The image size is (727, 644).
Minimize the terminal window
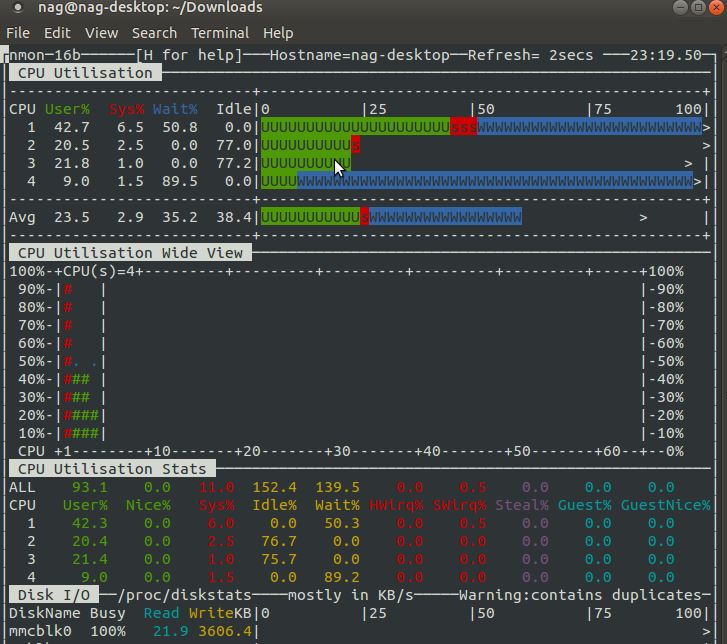pyautogui.click(x=680, y=7)
